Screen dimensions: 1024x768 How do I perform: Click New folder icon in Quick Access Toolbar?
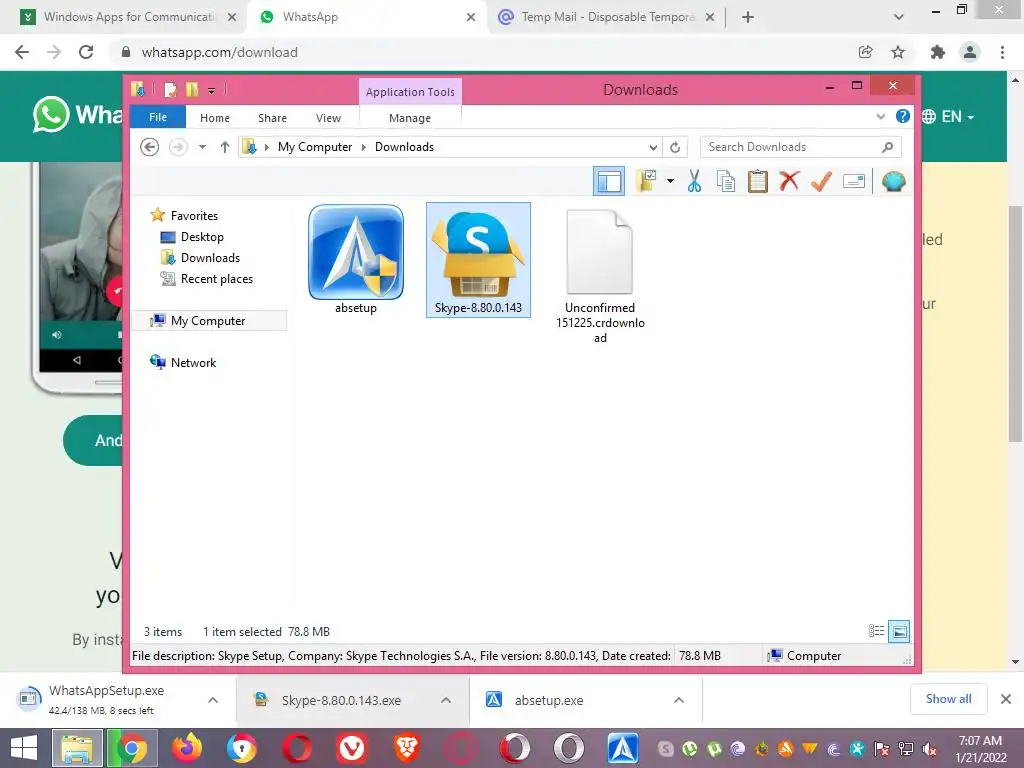(192, 90)
